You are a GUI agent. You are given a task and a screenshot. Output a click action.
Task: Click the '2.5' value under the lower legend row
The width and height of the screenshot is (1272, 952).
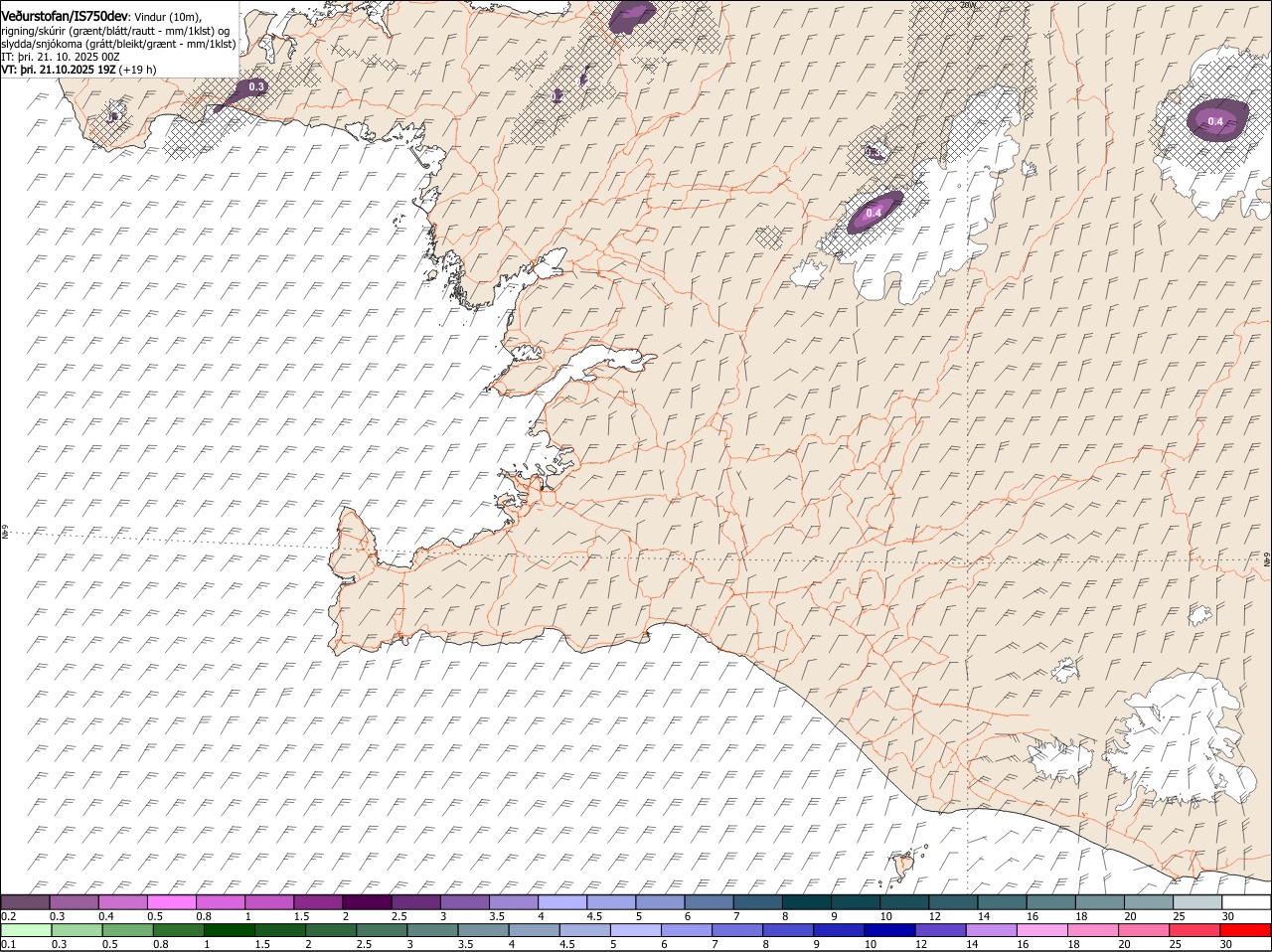click(365, 945)
